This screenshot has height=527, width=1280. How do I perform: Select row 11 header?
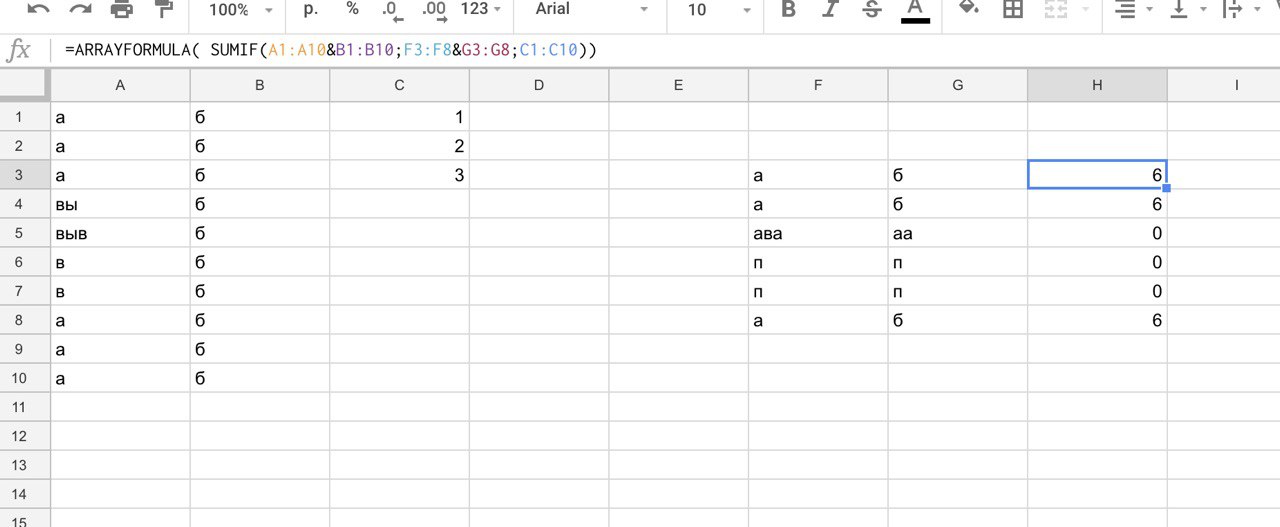25,407
